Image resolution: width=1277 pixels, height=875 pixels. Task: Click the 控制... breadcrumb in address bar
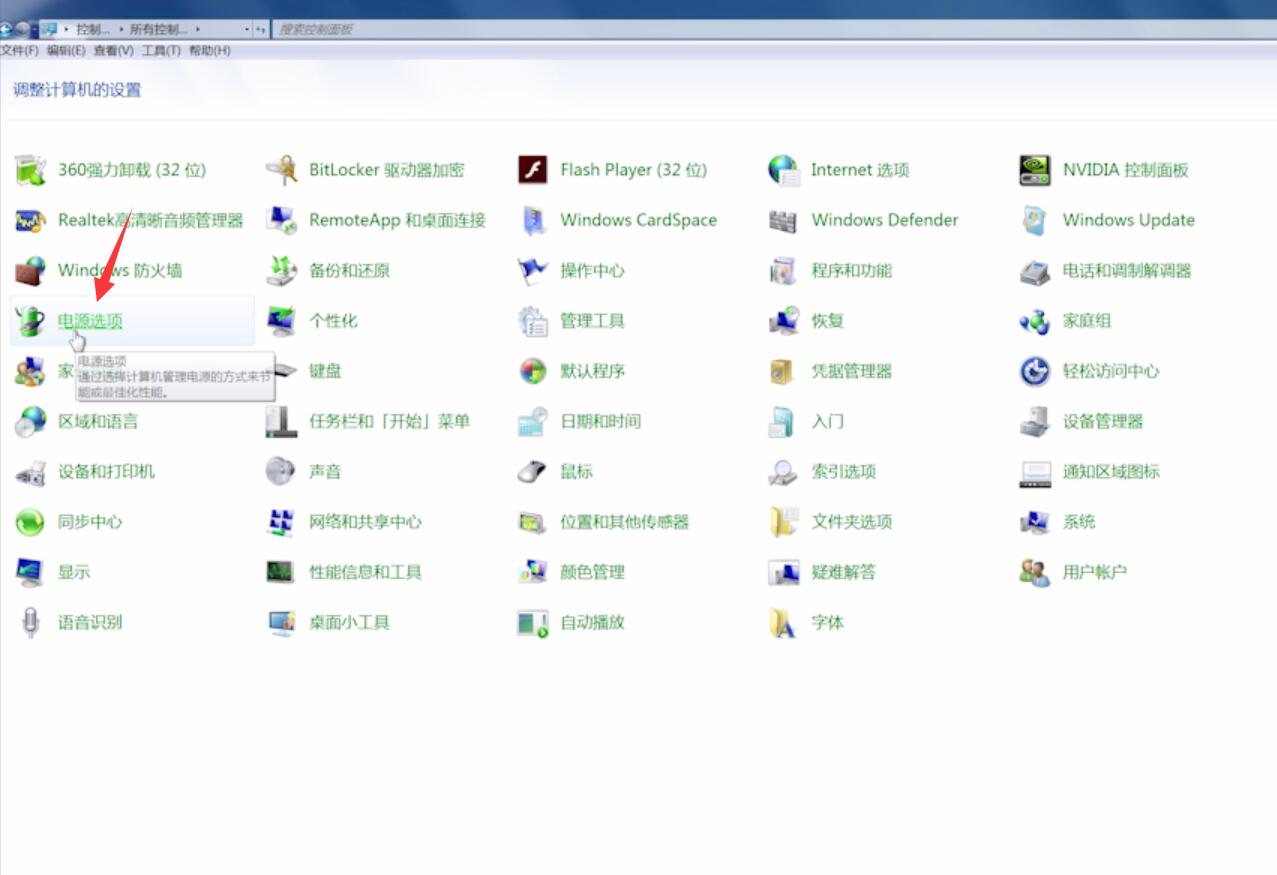(93, 29)
